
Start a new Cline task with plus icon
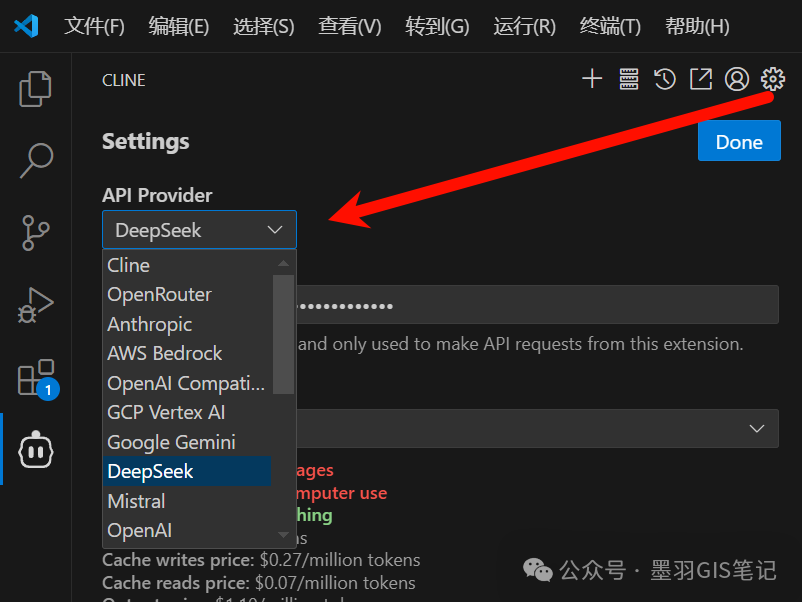(592, 79)
